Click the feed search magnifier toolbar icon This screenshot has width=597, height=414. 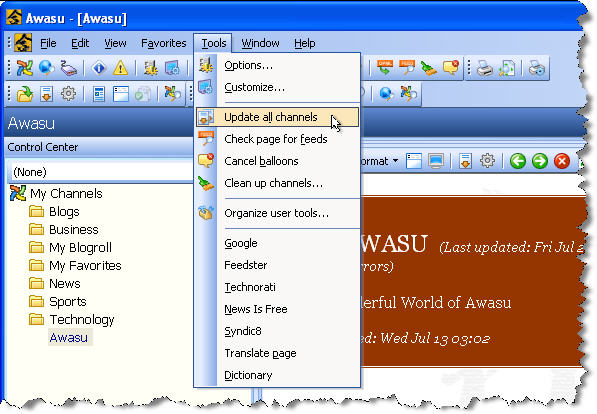tap(407, 68)
